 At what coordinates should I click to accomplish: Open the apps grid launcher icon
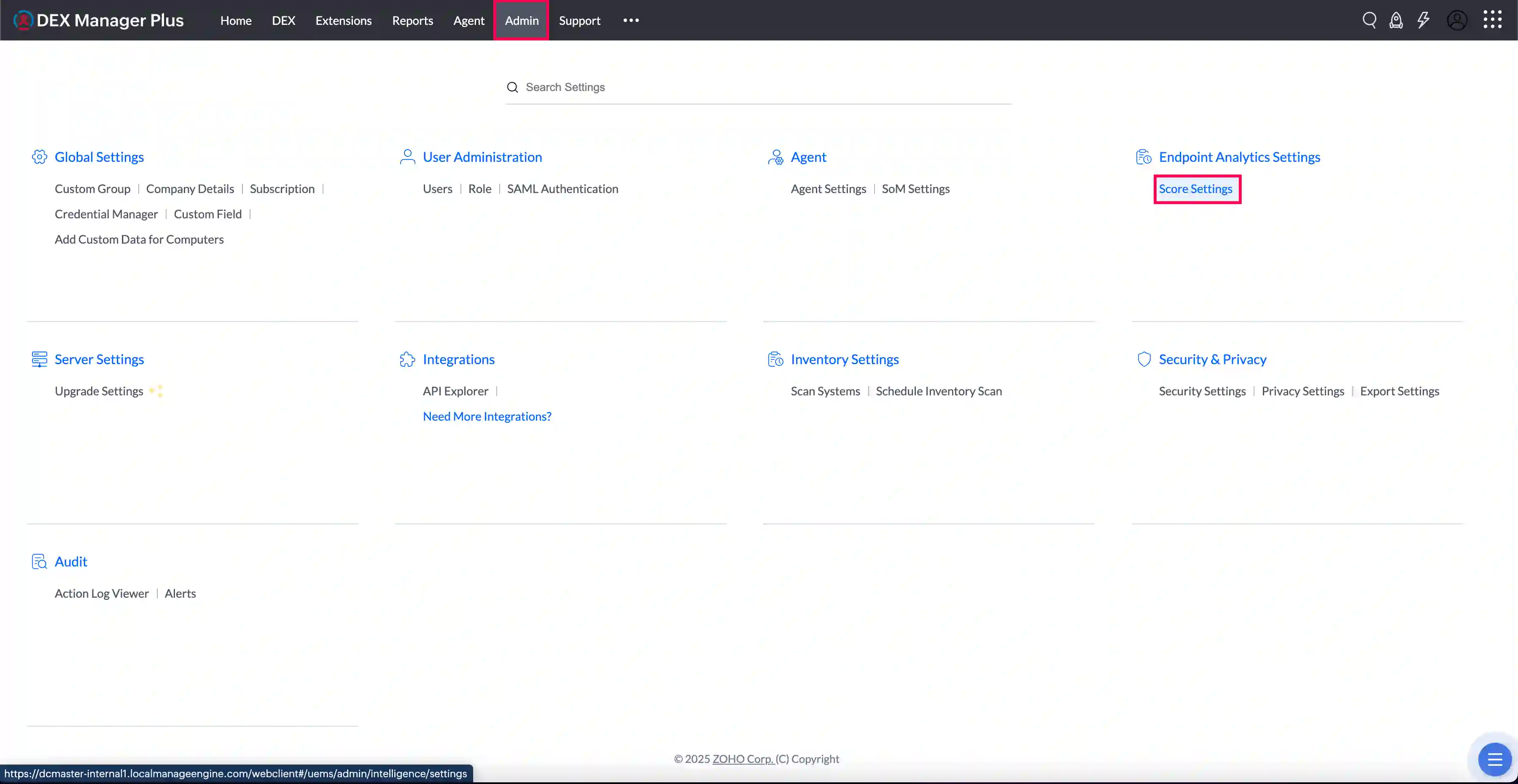coord(1493,19)
